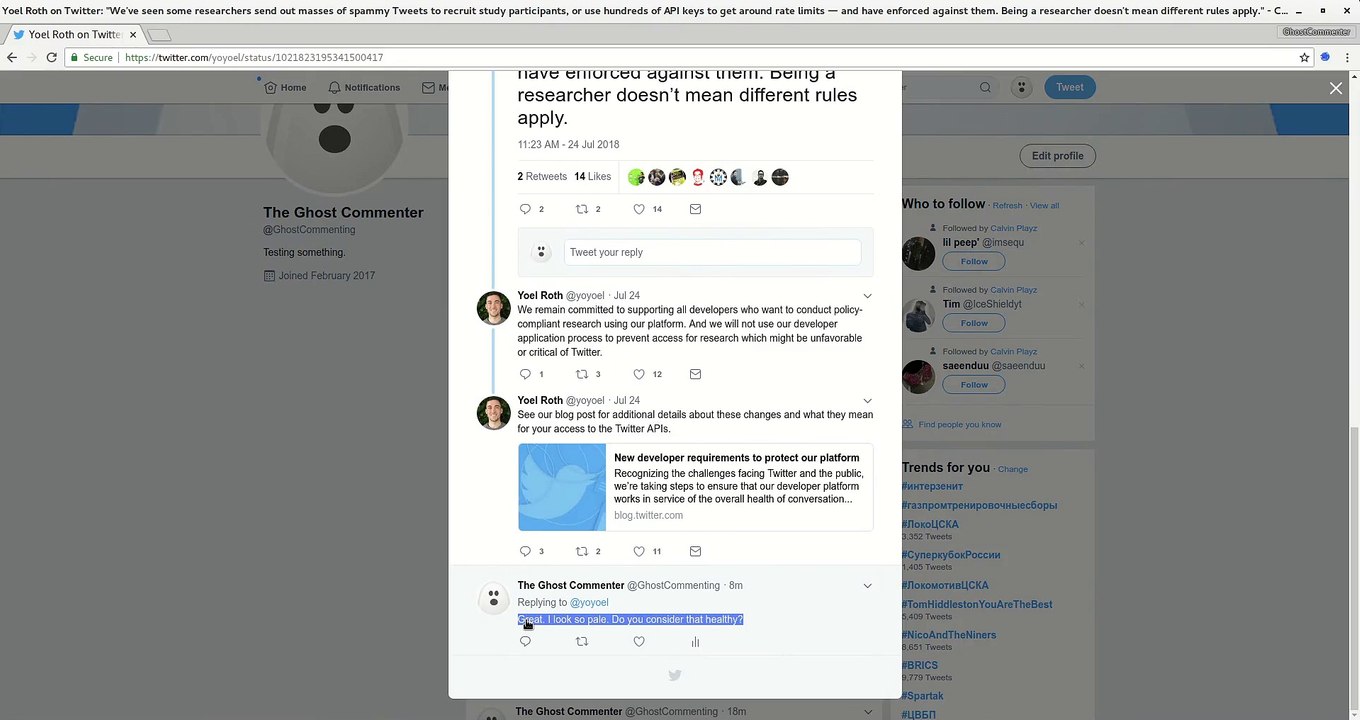Bookmark this page with the star icon

[x=1304, y=58]
